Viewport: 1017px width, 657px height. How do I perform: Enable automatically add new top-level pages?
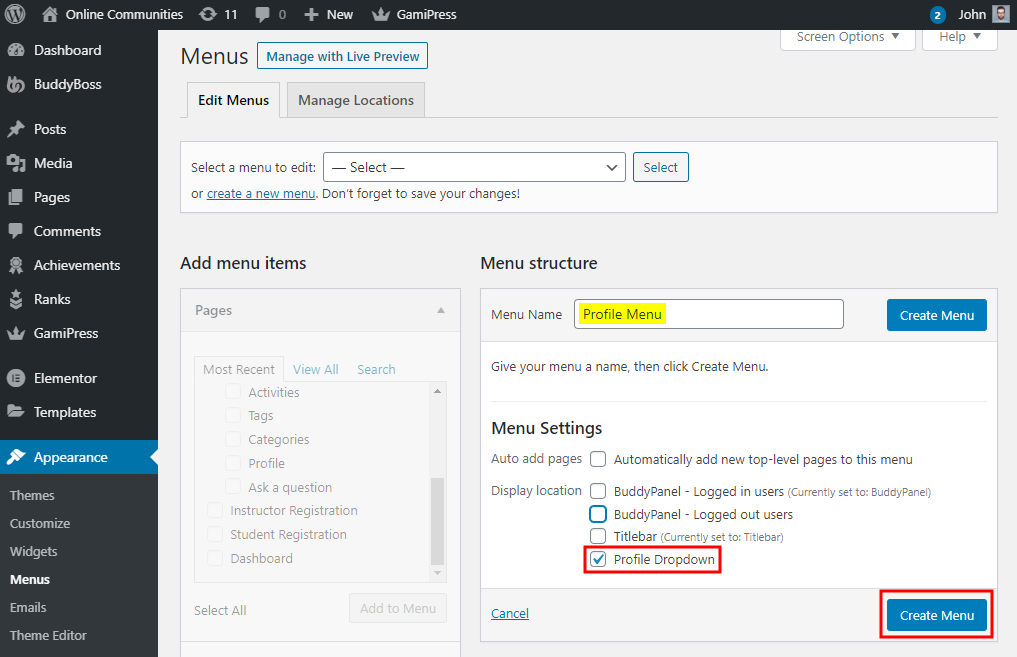[598, 460]
